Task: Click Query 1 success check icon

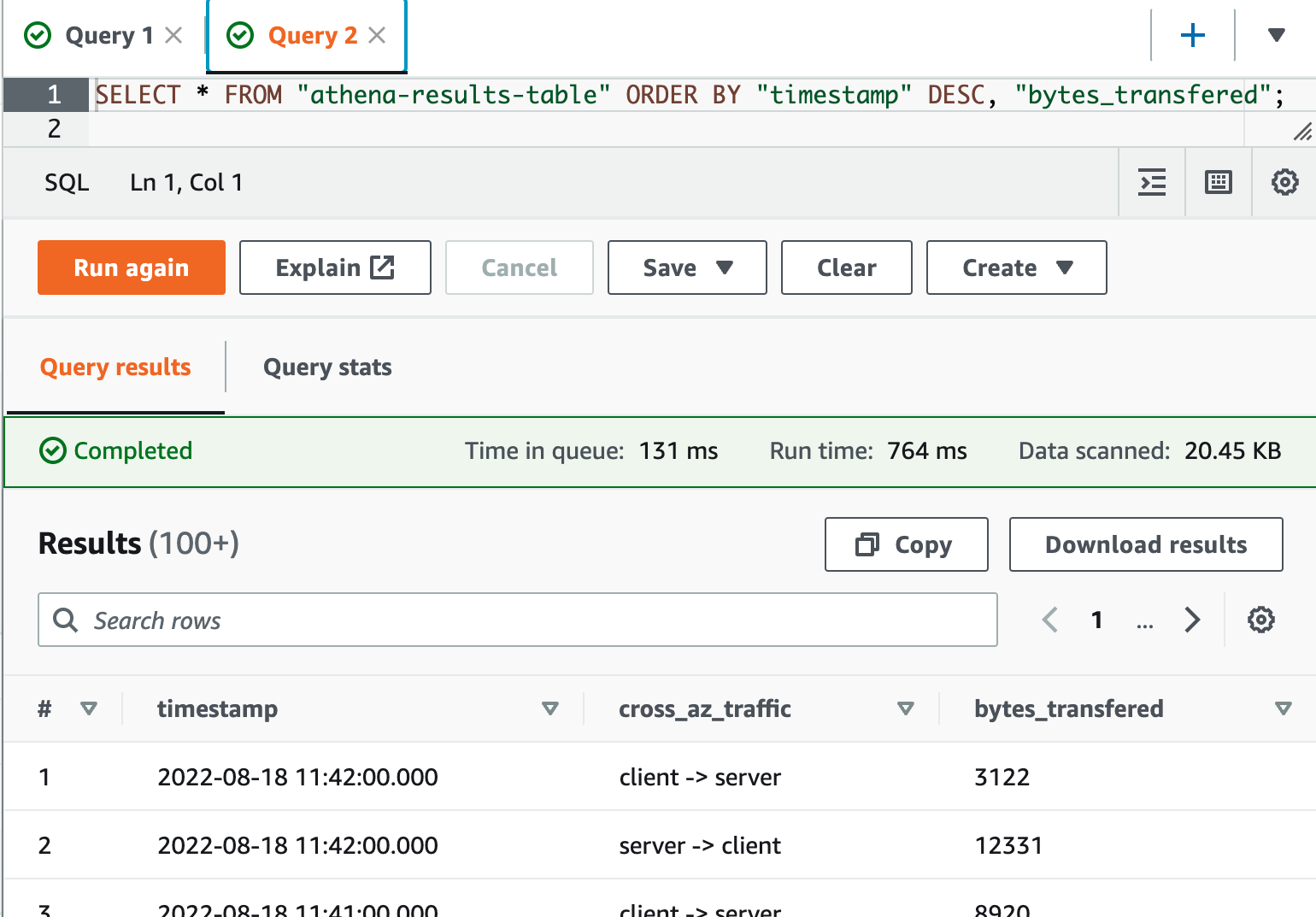Action: coord(38,35)
